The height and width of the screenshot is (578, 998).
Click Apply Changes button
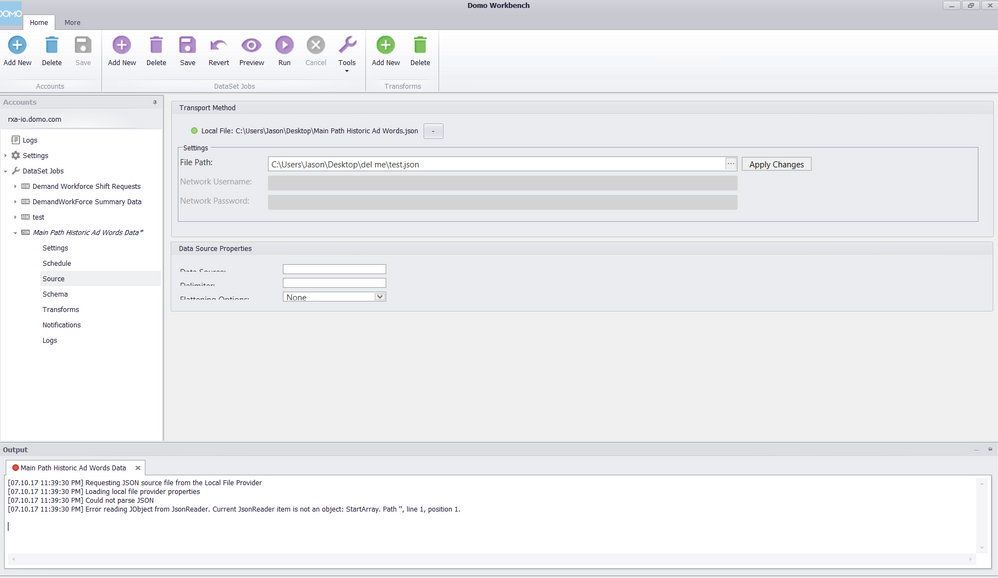pyautogui.click(x=776, y=164)
